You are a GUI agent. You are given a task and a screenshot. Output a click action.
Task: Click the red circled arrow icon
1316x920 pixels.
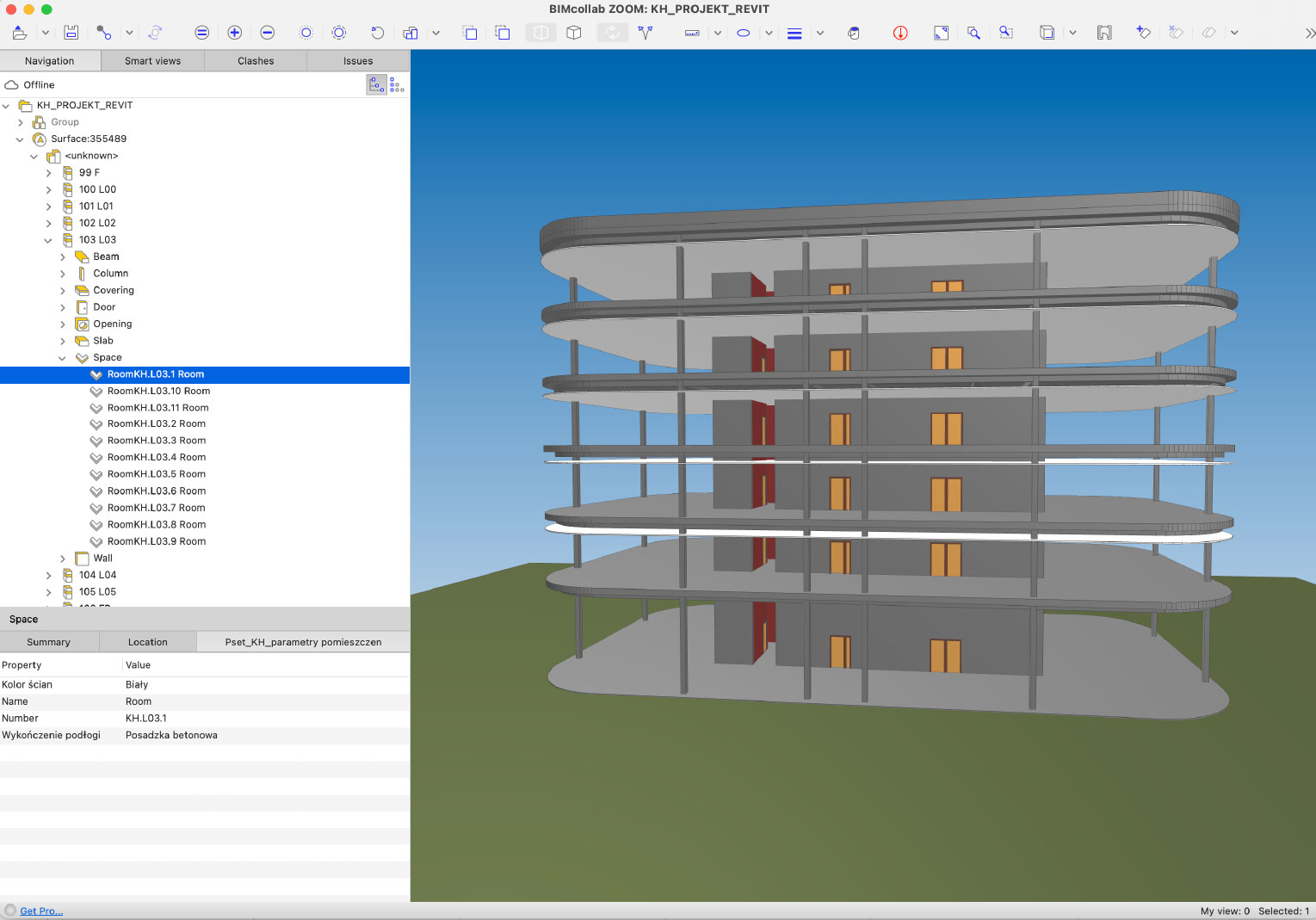point(900,33)
